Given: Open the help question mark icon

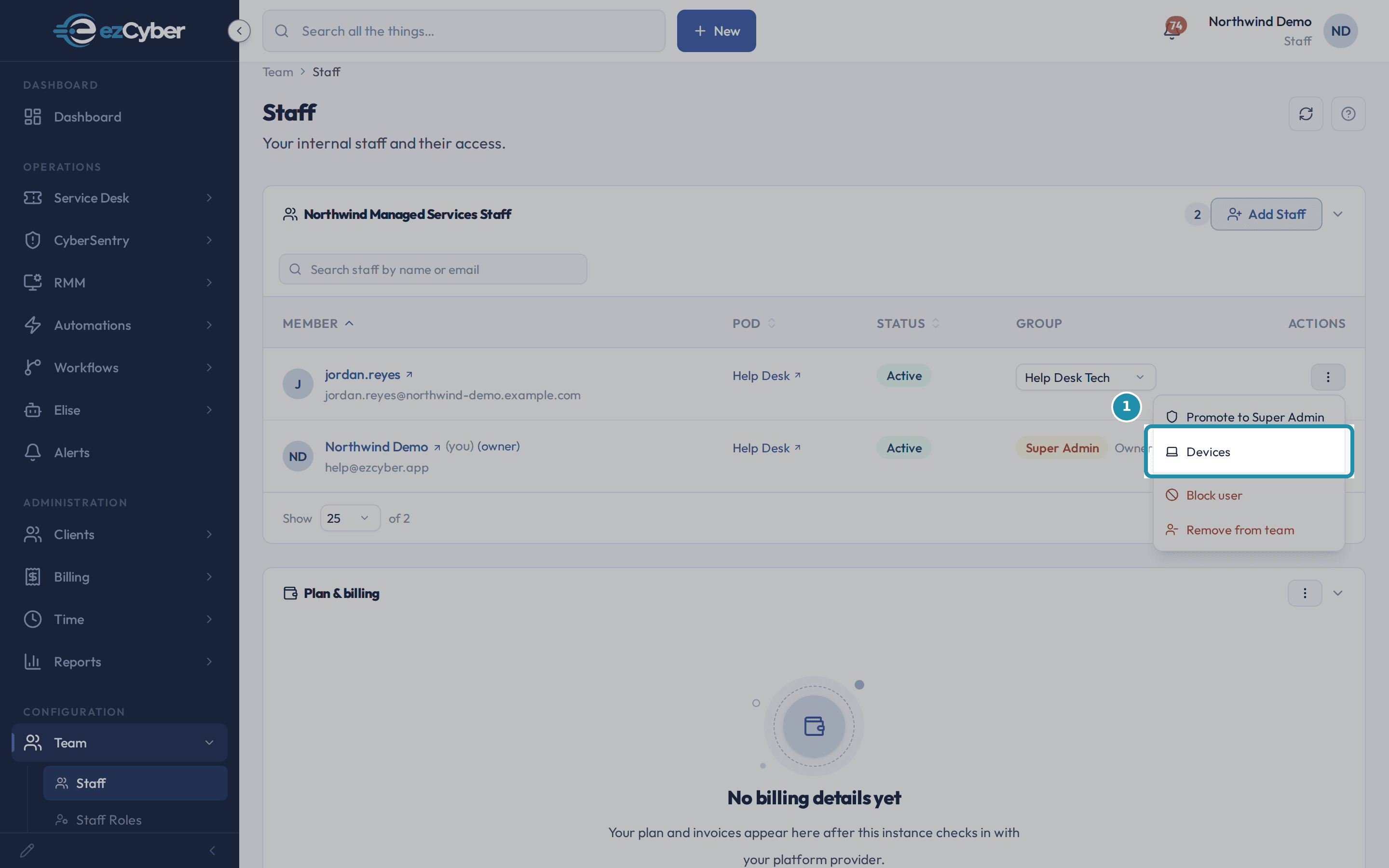Looking at the screenshot, I should (x=1348, y=114).
